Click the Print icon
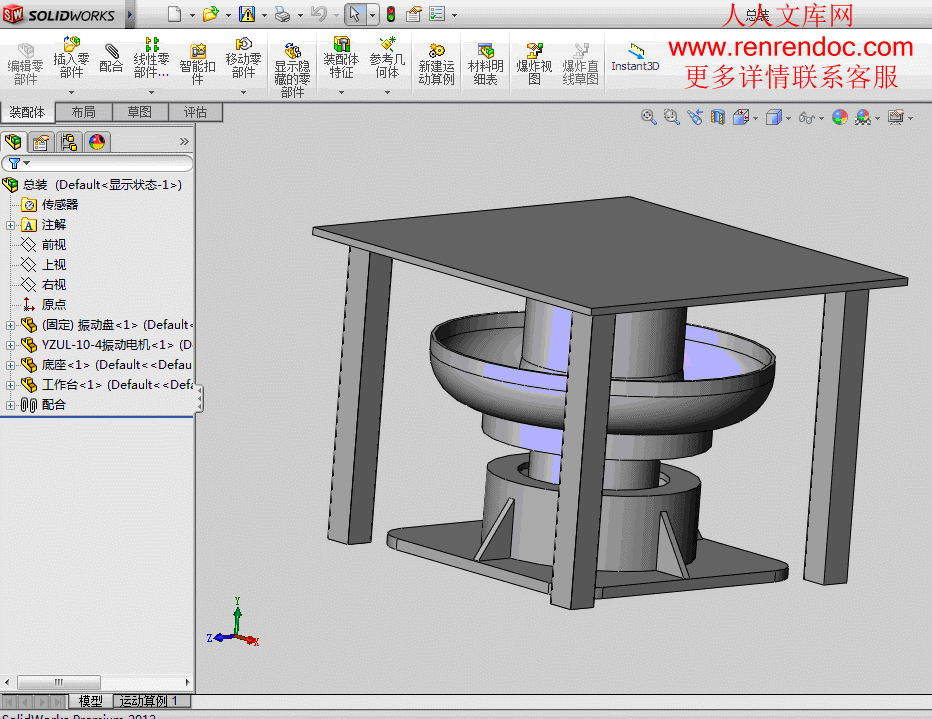 pos(283,14)
